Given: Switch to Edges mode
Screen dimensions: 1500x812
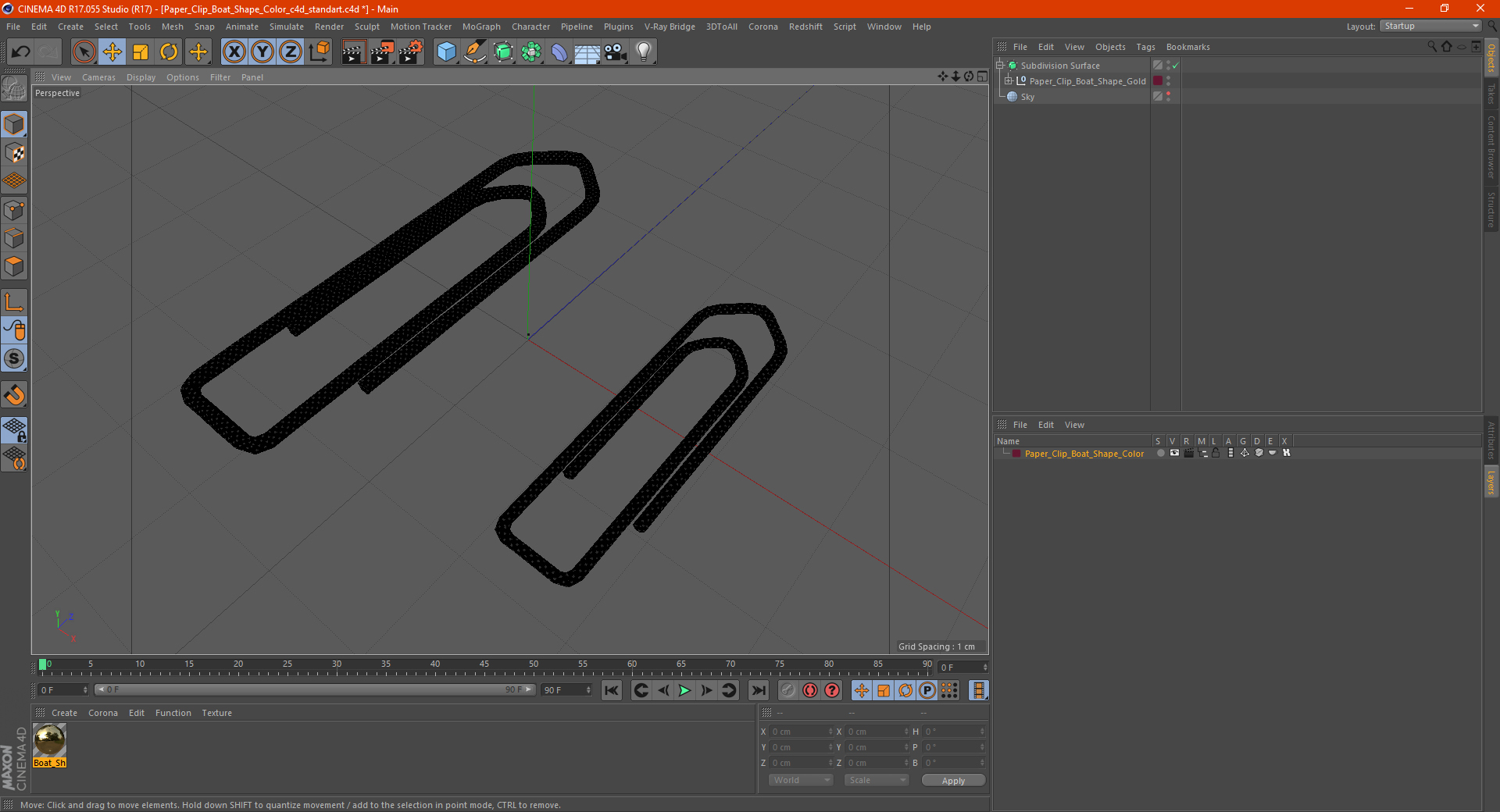Looking at the screenshot, I should [x=14, y=238].
